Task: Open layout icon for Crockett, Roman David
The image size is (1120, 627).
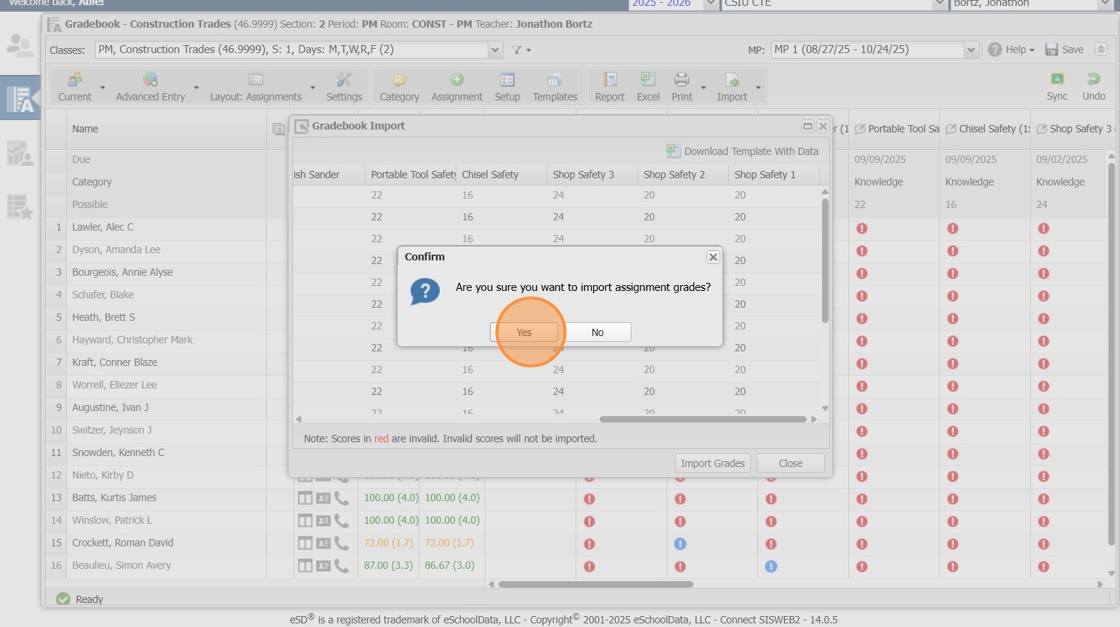Action: 305,543
